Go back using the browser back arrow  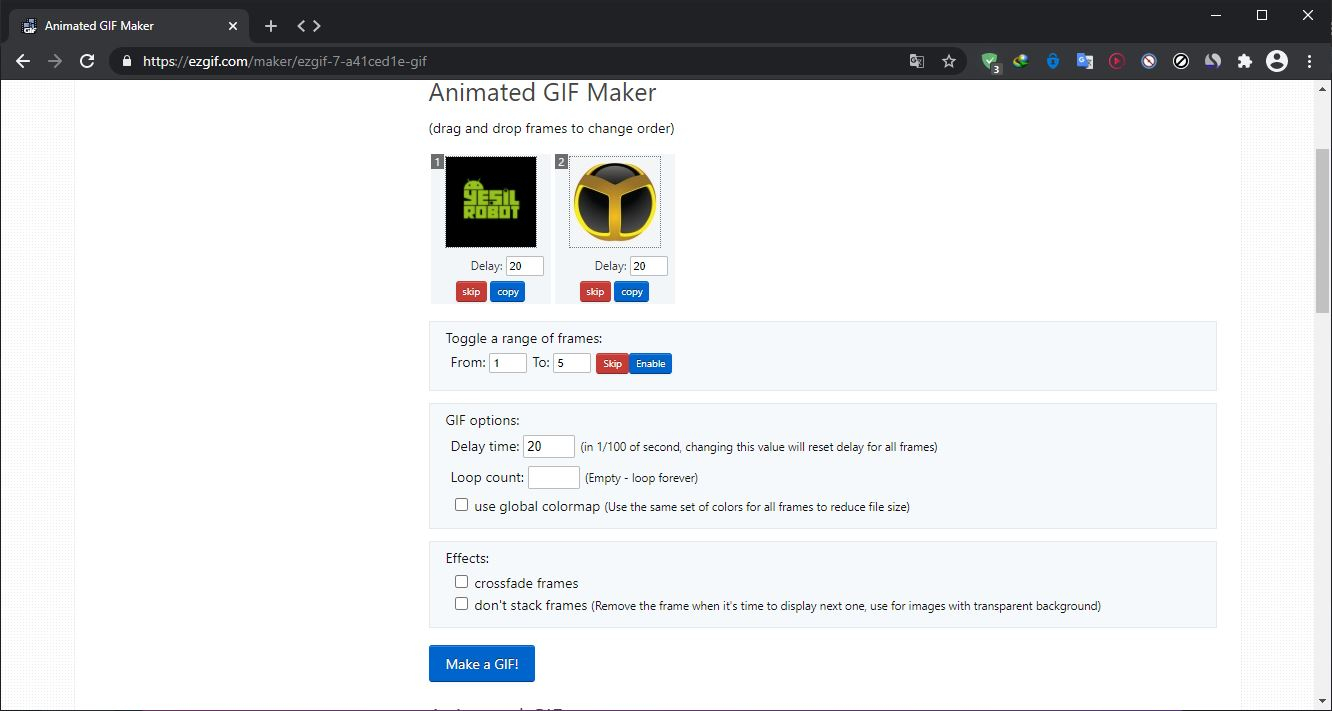pyautogui.click(x=23, y=61)
